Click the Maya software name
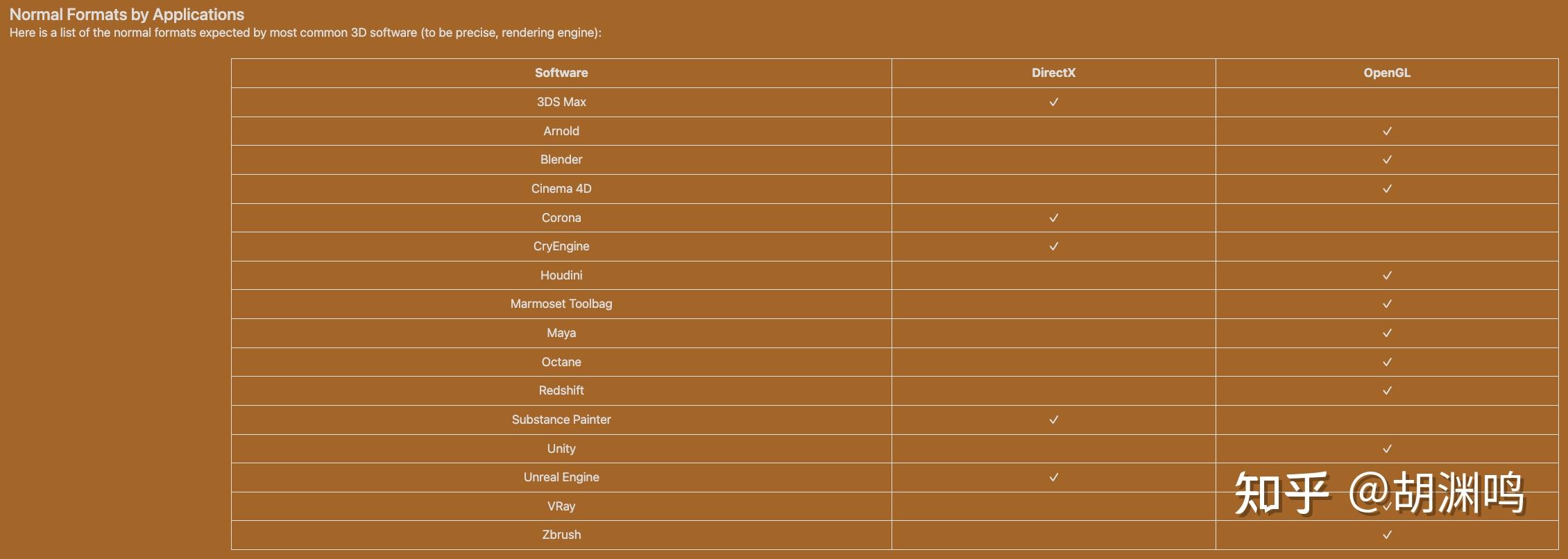The width and height of the screenshot is (1568, 559). (561, 333)
